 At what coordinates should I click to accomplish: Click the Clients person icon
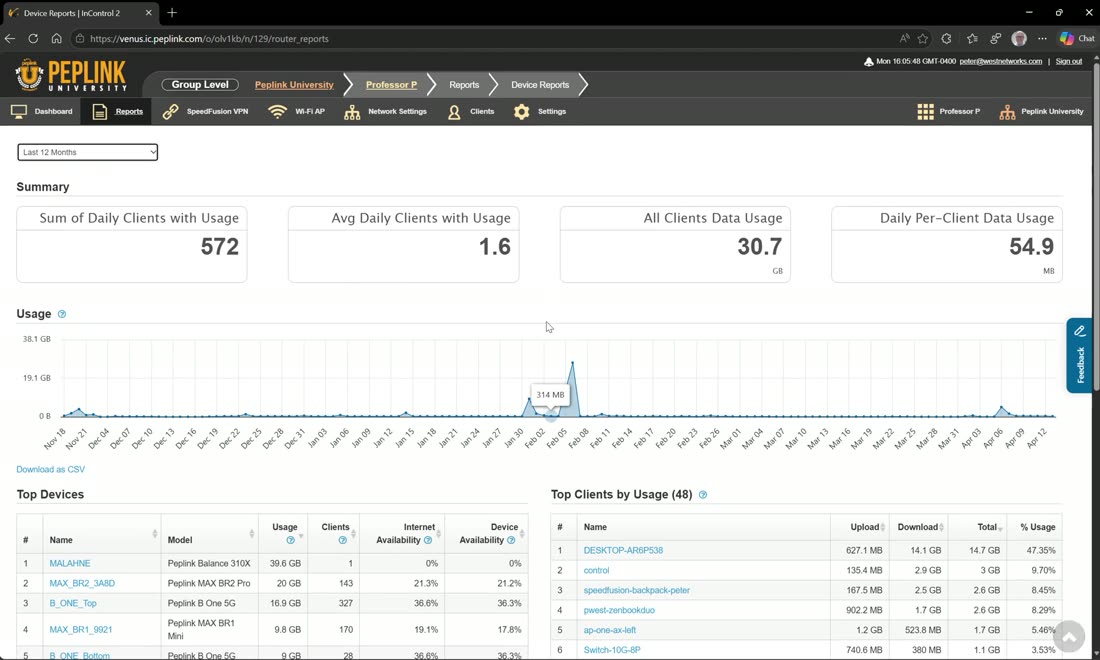(x=454, y=112)
